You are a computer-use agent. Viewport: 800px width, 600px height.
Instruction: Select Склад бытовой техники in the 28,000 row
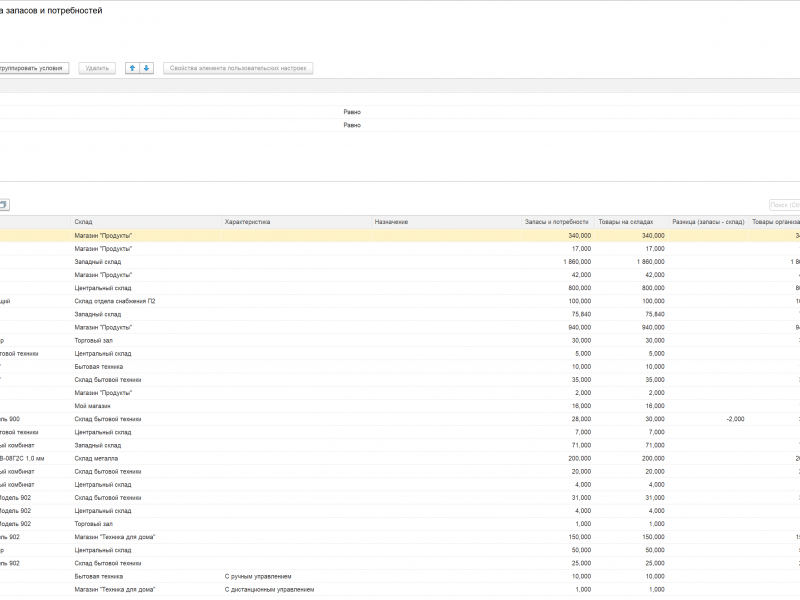click(108, 419)
